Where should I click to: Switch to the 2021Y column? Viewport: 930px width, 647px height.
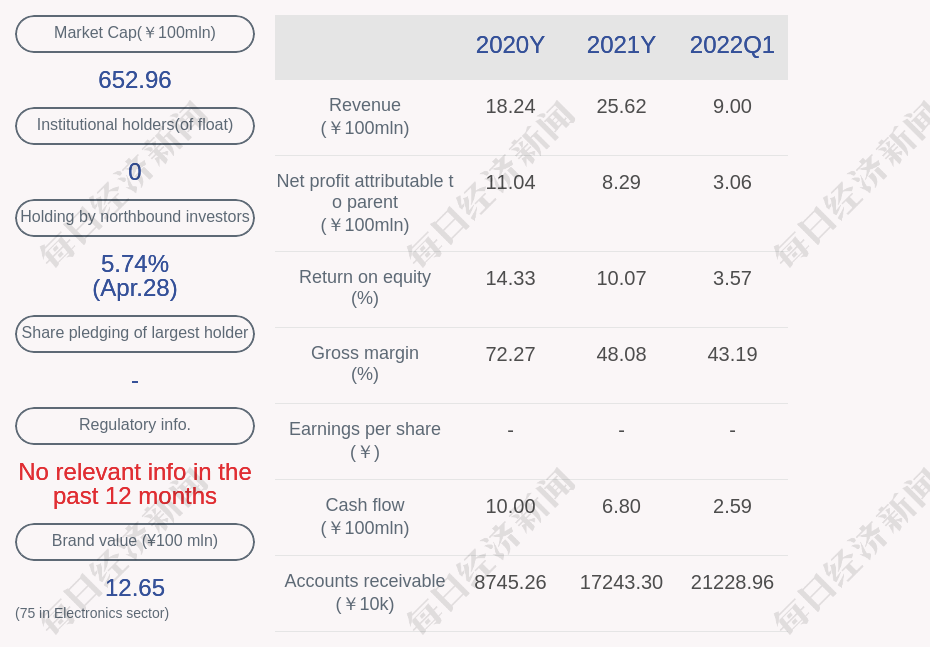621,45
